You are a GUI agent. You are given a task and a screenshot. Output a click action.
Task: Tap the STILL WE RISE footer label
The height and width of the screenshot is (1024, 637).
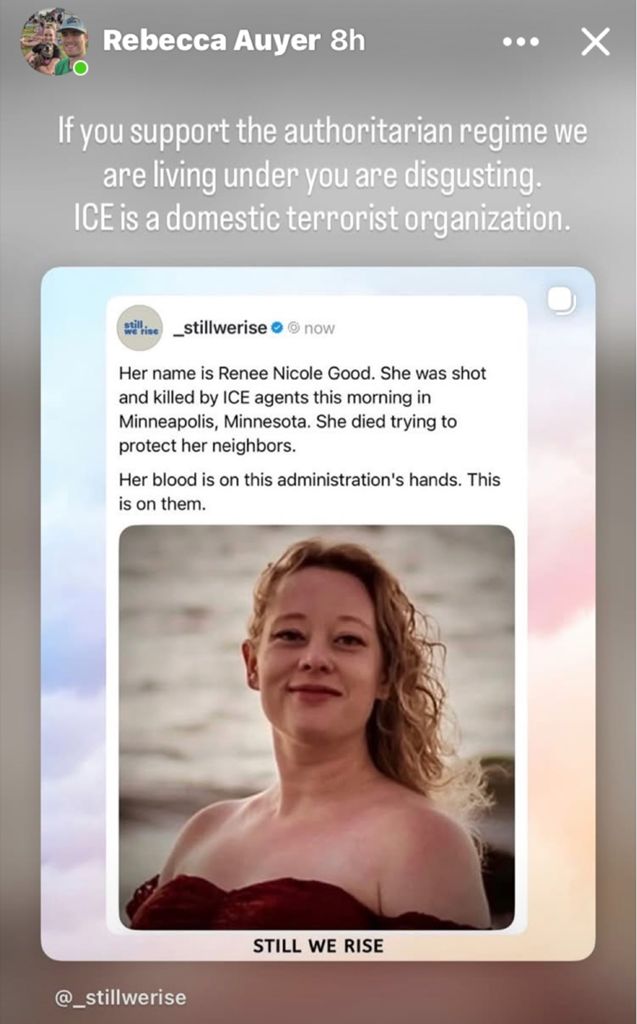pyautogui.click(x=318, y=946)
